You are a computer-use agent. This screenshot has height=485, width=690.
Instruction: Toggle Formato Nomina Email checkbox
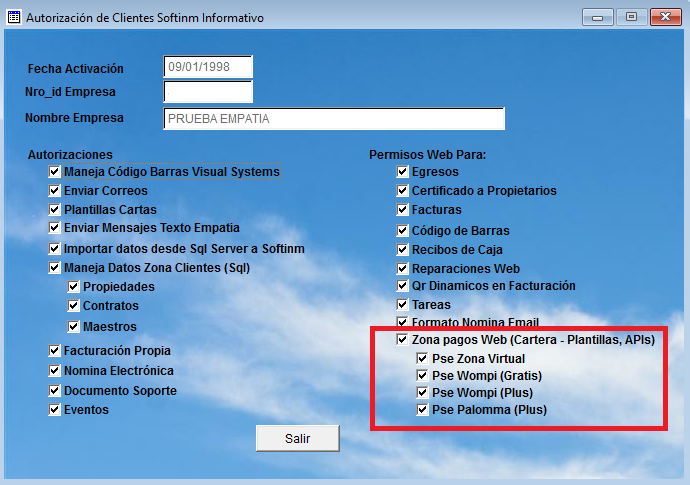[x=402, y=322]
